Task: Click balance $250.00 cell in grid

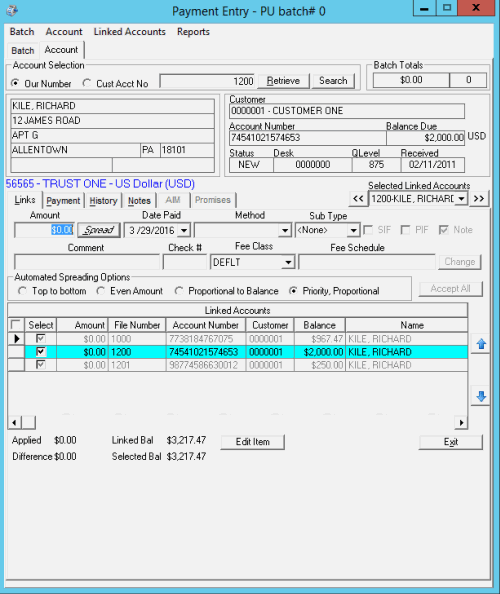Action: (319, 365)
